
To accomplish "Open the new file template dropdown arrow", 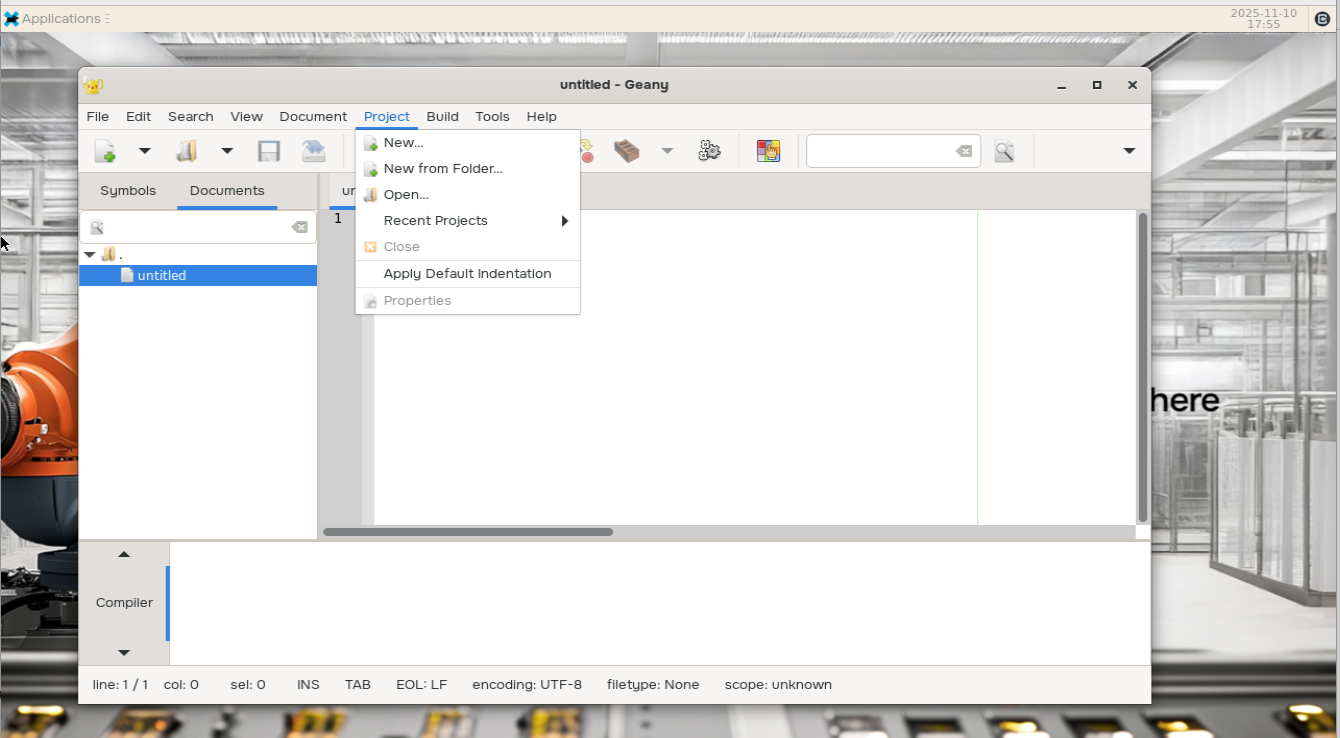I will point(144,151).
